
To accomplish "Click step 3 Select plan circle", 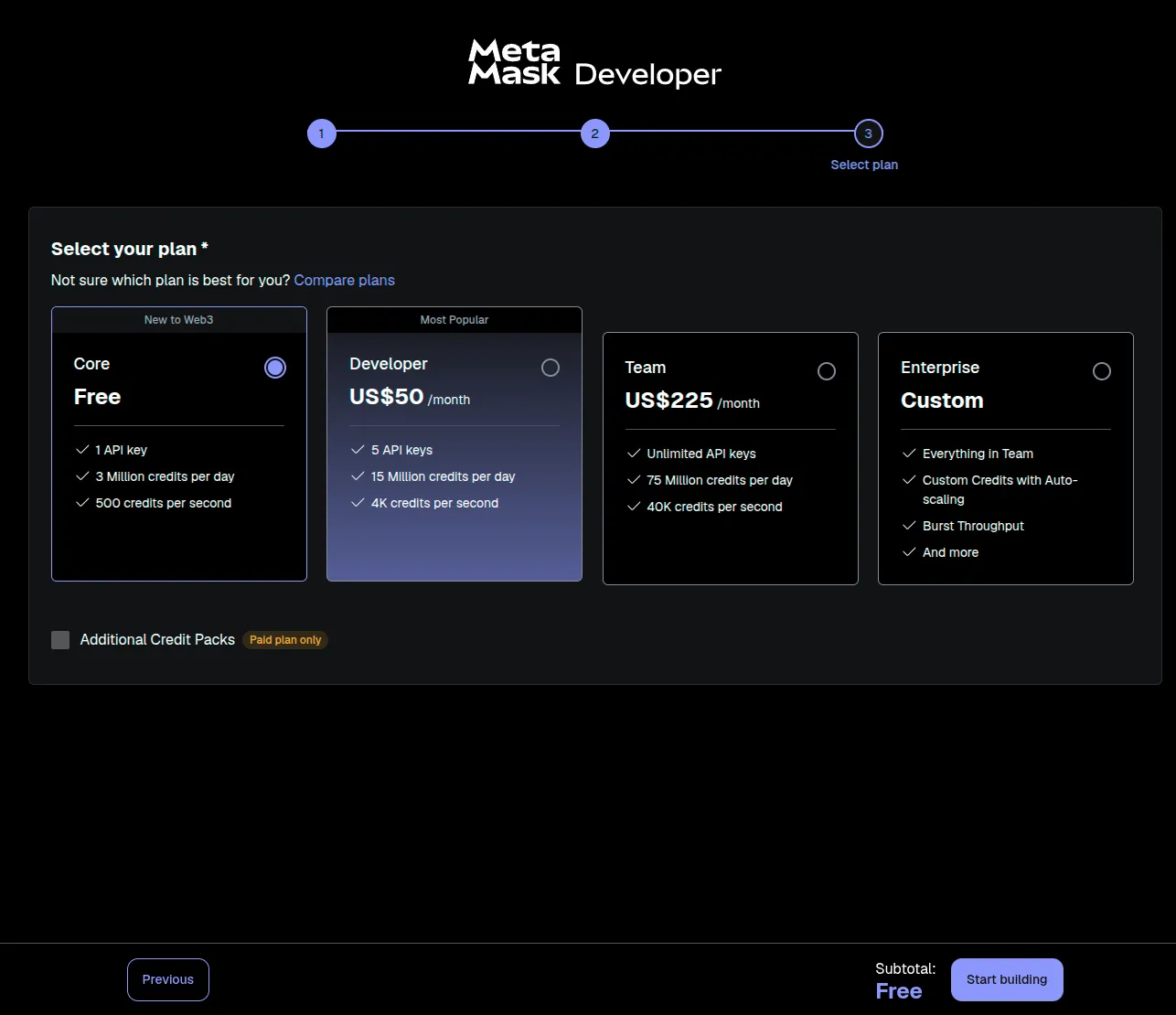I will pyautogui.click(x=867, y=133).
